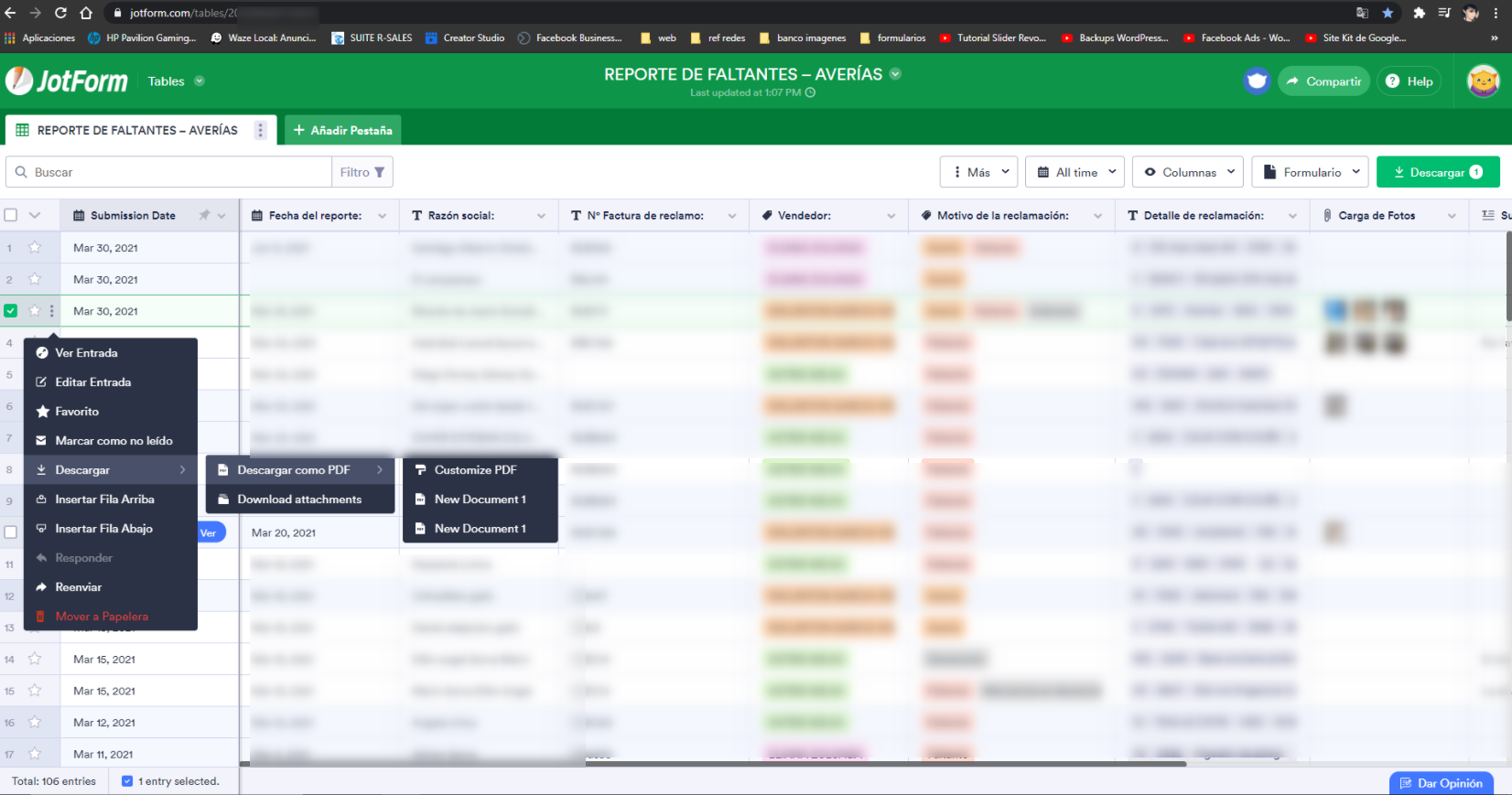Uncheck the selected third row checkbox
The height and width of the screenshot is (795, 1512).
11,311
